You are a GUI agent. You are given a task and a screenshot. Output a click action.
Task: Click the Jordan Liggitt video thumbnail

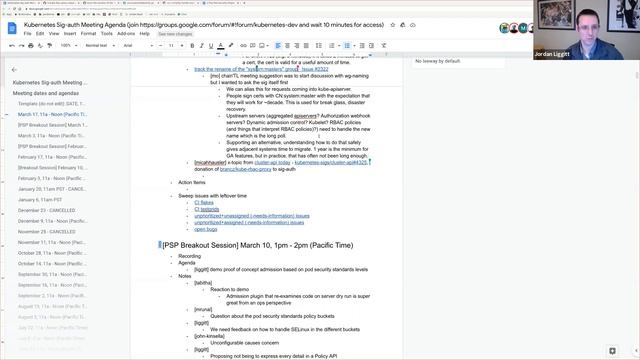click(x=586, y=30)
